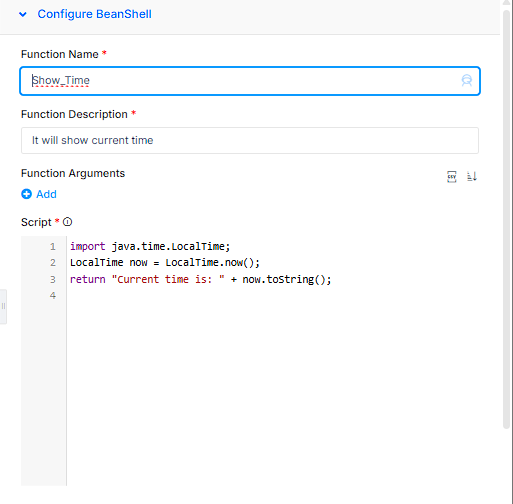Place cursor on the LocalTime now declaration line

(165, 263)
